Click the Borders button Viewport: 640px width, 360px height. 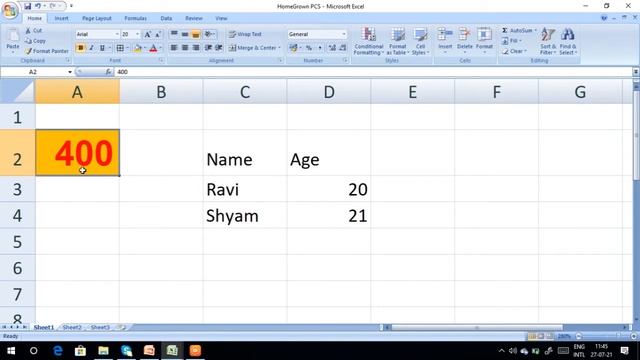coord(120,48)
